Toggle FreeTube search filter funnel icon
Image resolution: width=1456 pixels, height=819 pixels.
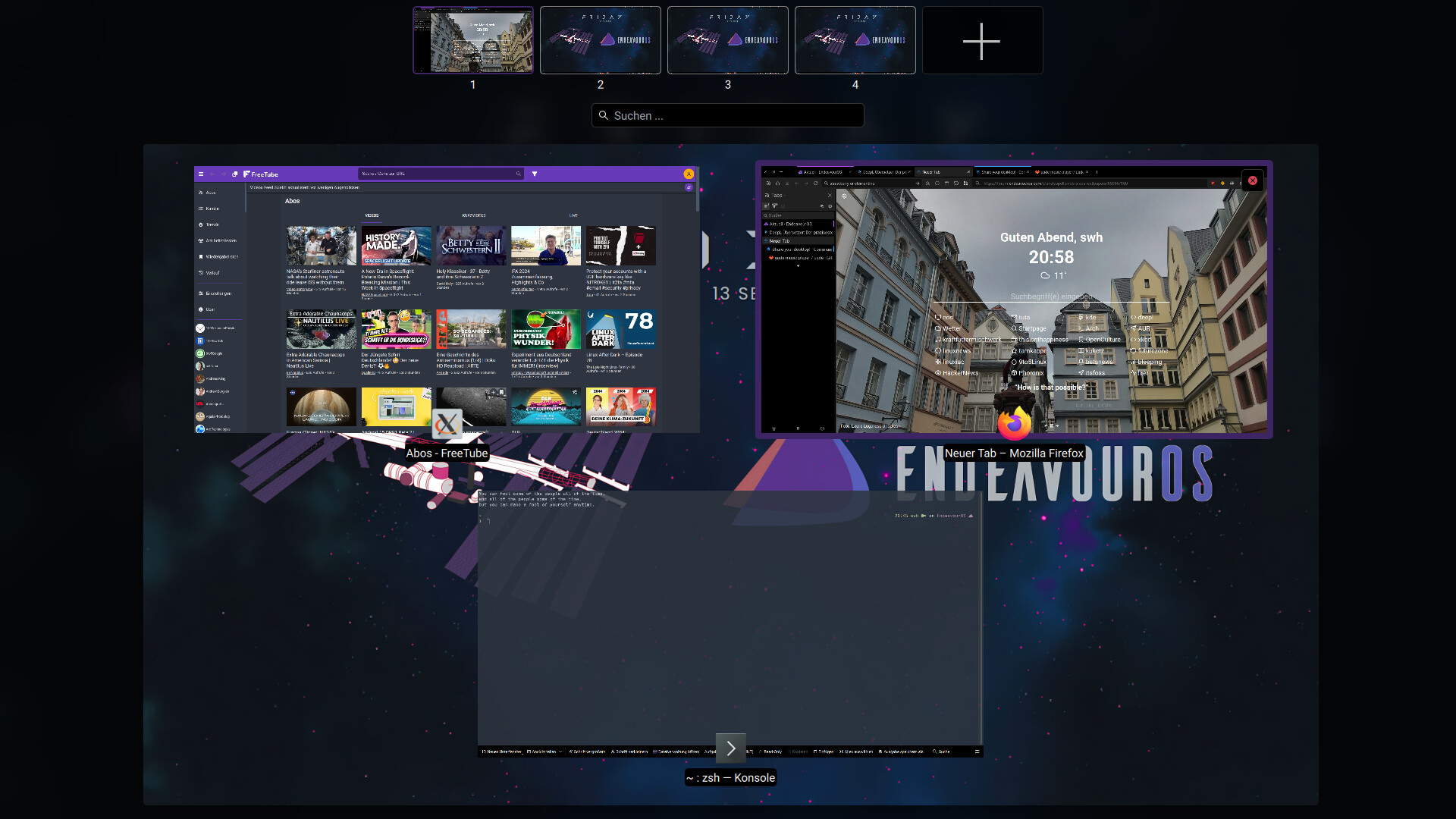(535, 174)
